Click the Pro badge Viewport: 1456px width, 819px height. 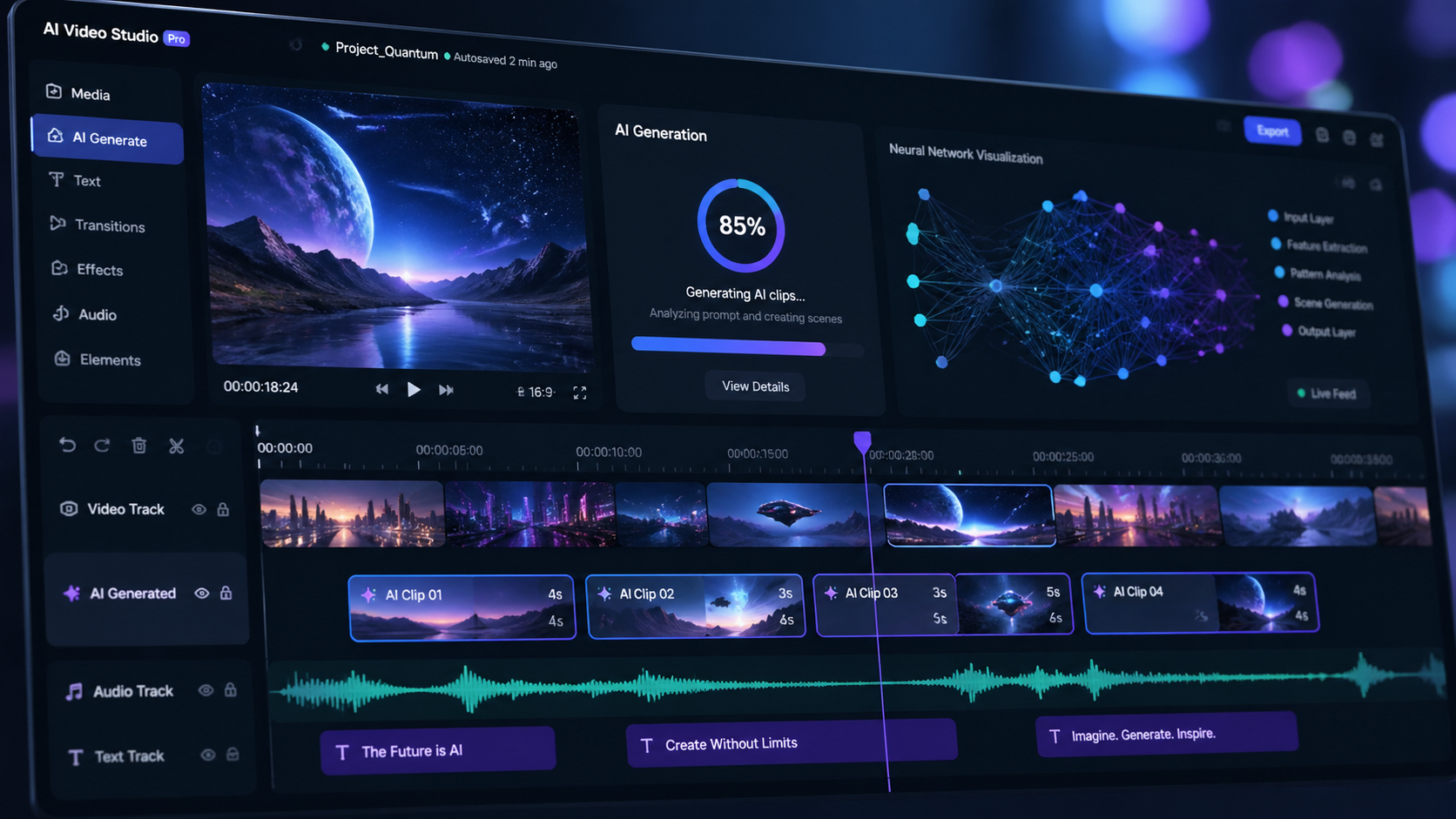point(176,38)
